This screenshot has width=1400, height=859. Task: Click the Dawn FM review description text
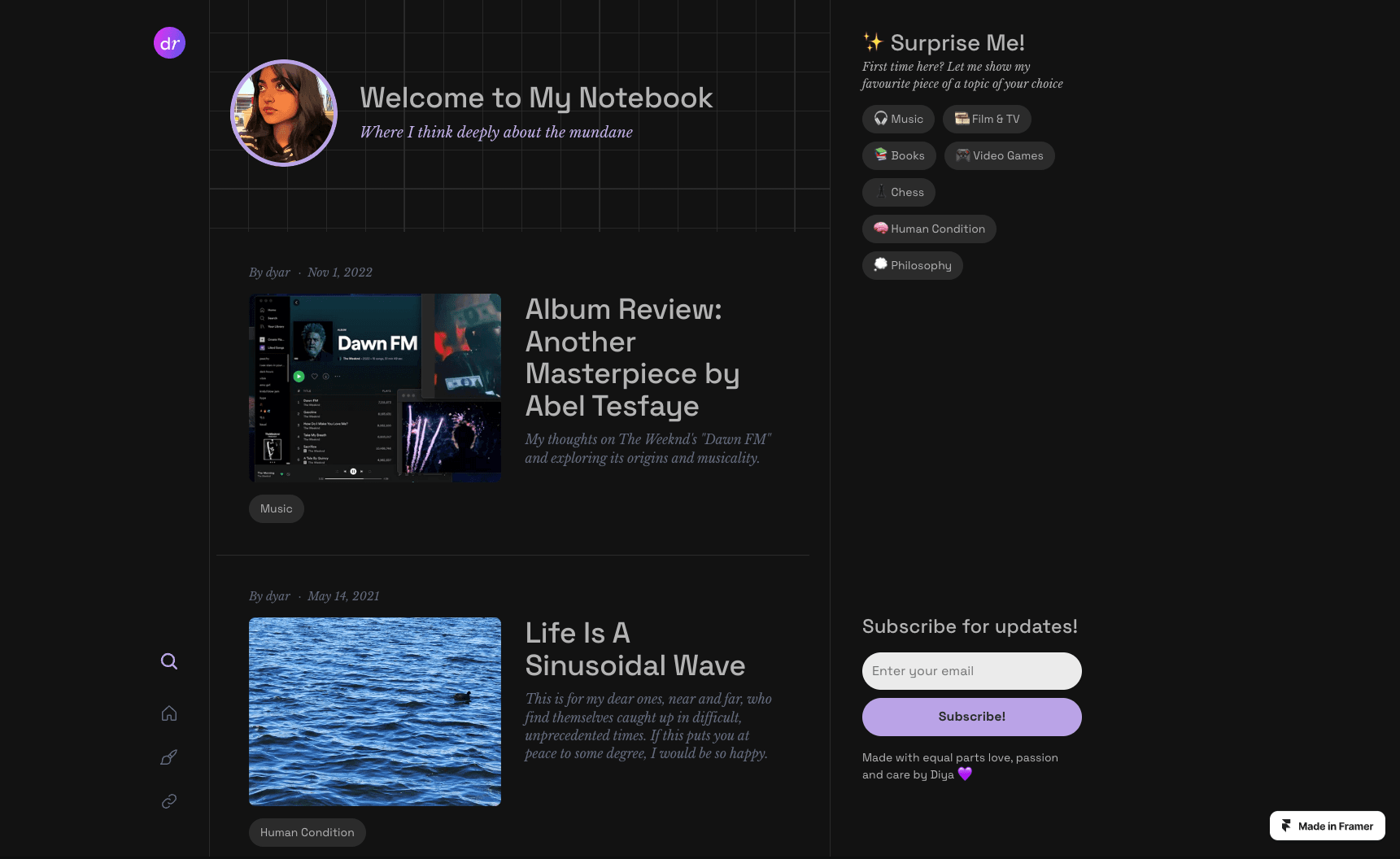click(x=648, y=448)
